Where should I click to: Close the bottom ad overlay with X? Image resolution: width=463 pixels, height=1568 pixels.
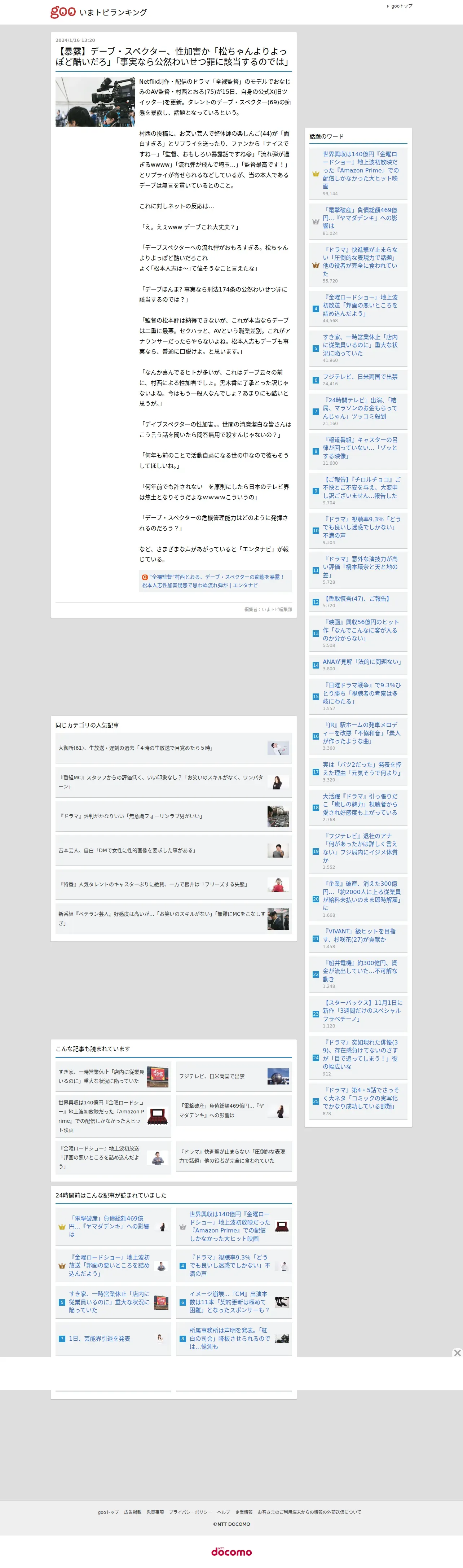[457, 1353]
